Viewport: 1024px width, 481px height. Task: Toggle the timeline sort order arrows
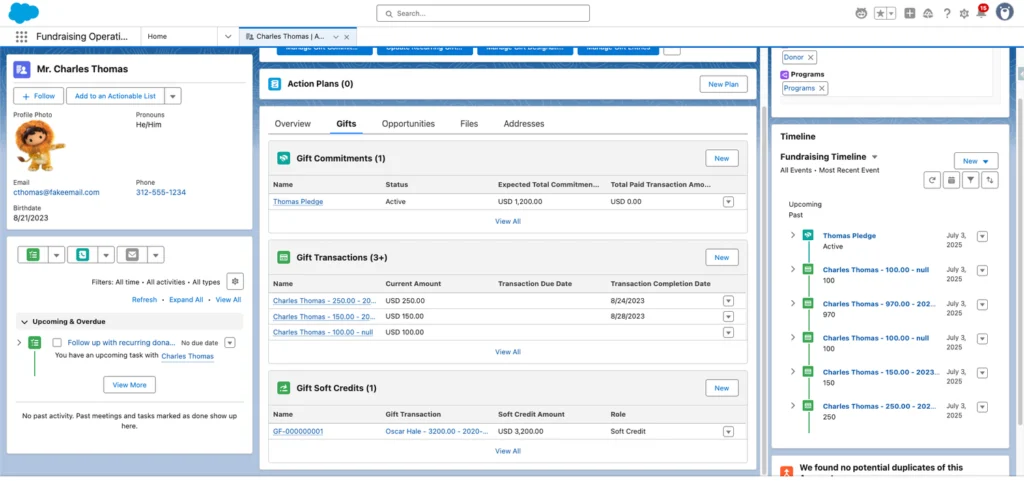click(x=989, y=180)
